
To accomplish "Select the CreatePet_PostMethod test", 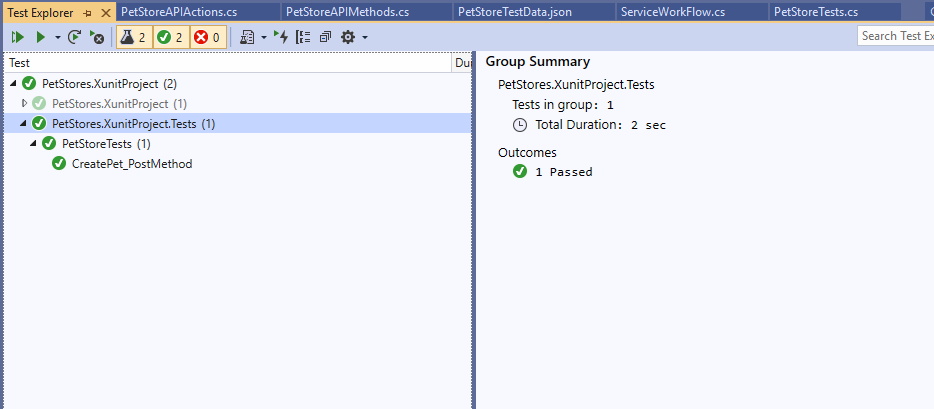I will point(132,164).
